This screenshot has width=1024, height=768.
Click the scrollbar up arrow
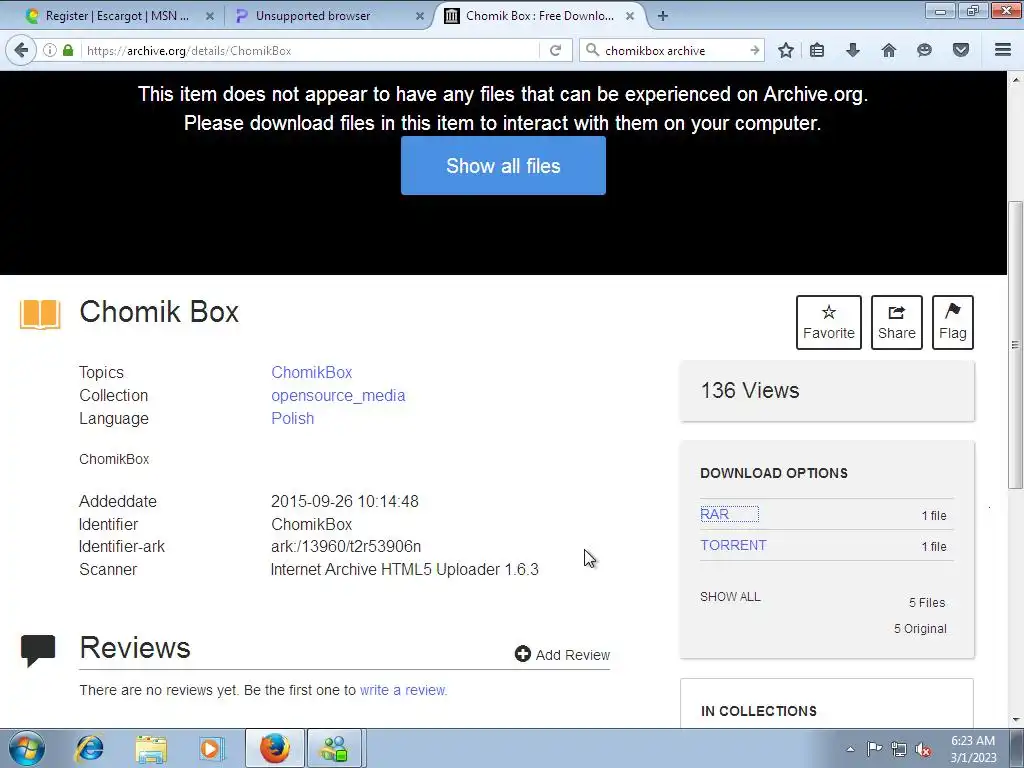click(1016, 79)
